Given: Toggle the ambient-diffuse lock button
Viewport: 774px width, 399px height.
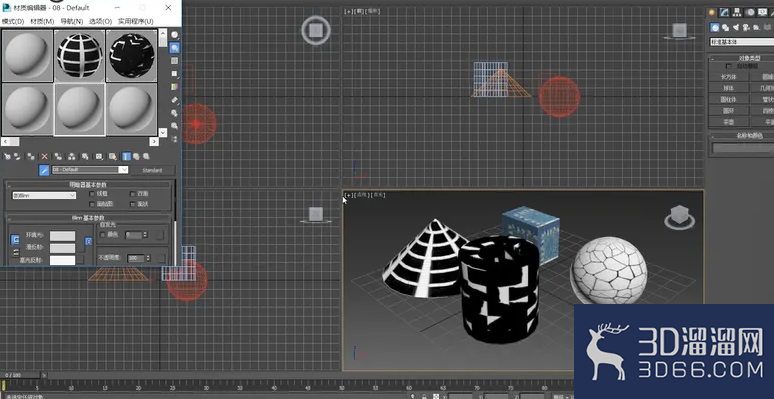Looking at the screenshot, I should pyautogui.click(x=15, y=240).
